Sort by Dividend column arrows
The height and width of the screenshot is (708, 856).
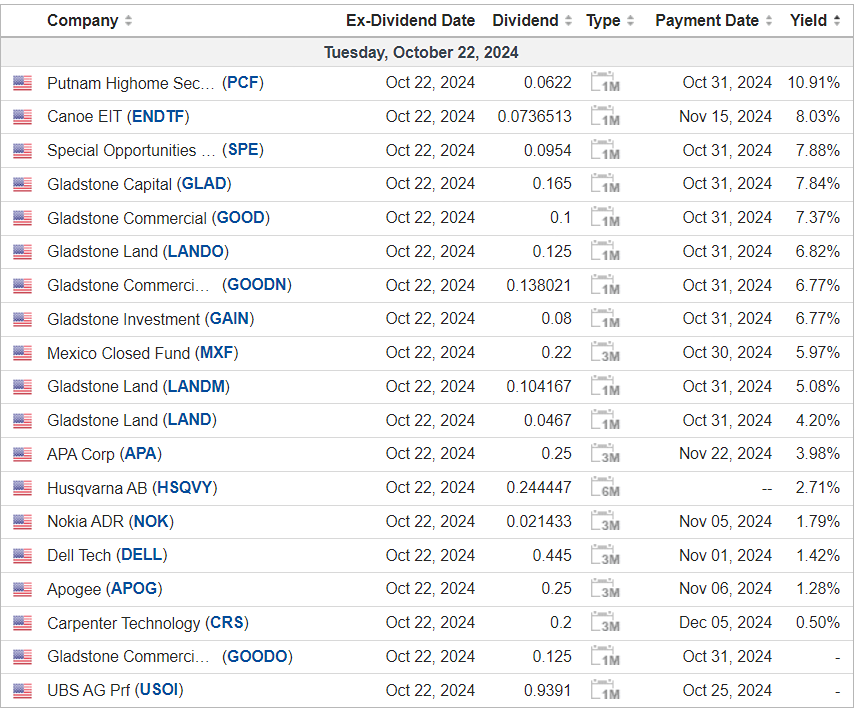(568, 21)
